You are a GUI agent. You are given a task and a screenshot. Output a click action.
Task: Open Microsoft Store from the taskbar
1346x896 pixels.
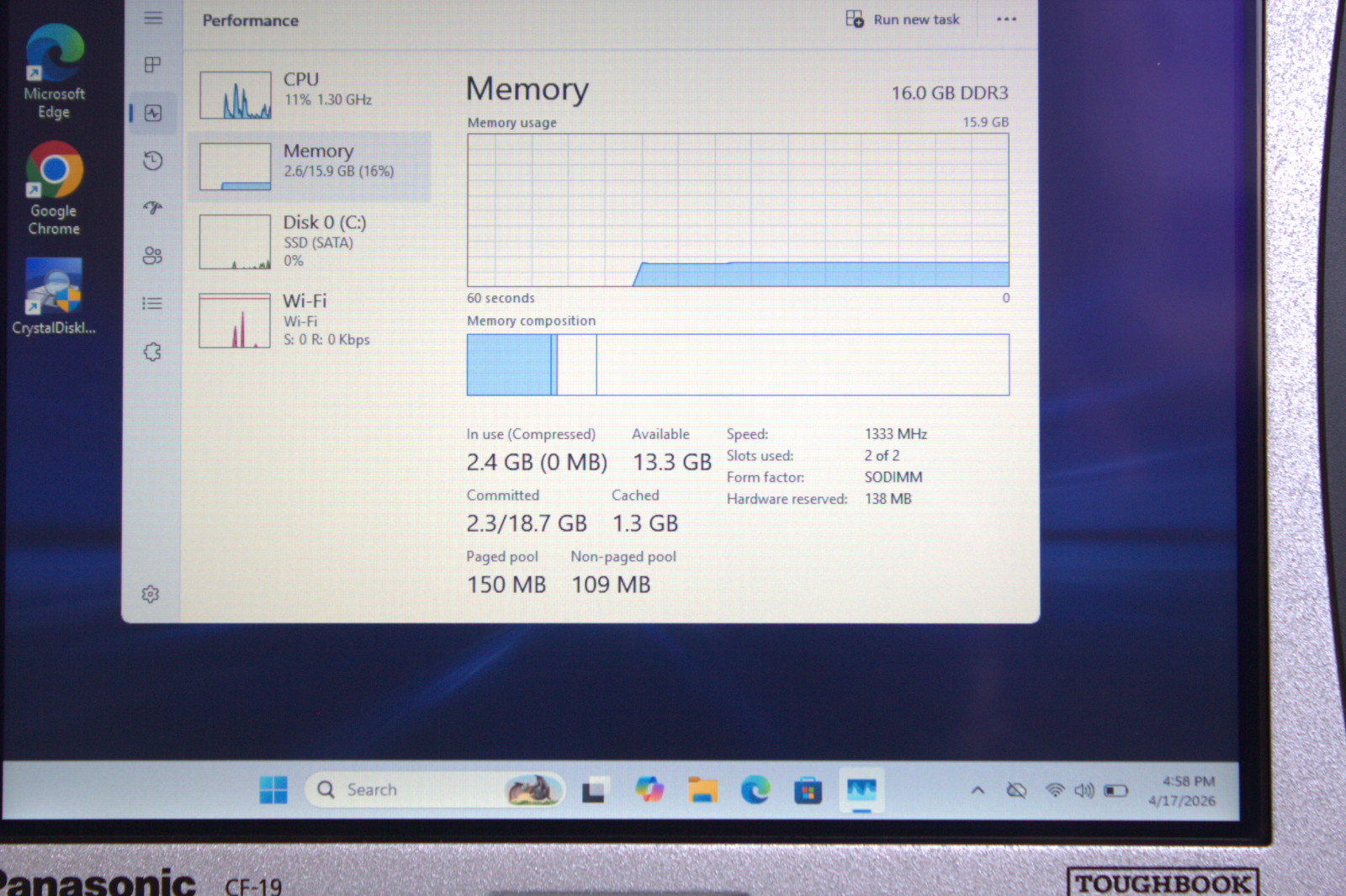(808, 791)
